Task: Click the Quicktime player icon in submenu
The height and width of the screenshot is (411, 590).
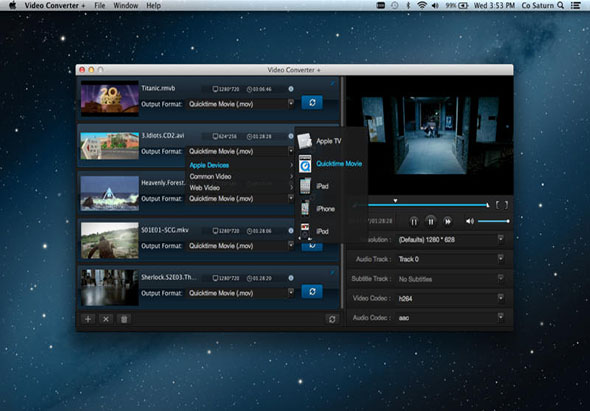Action: 305,164
